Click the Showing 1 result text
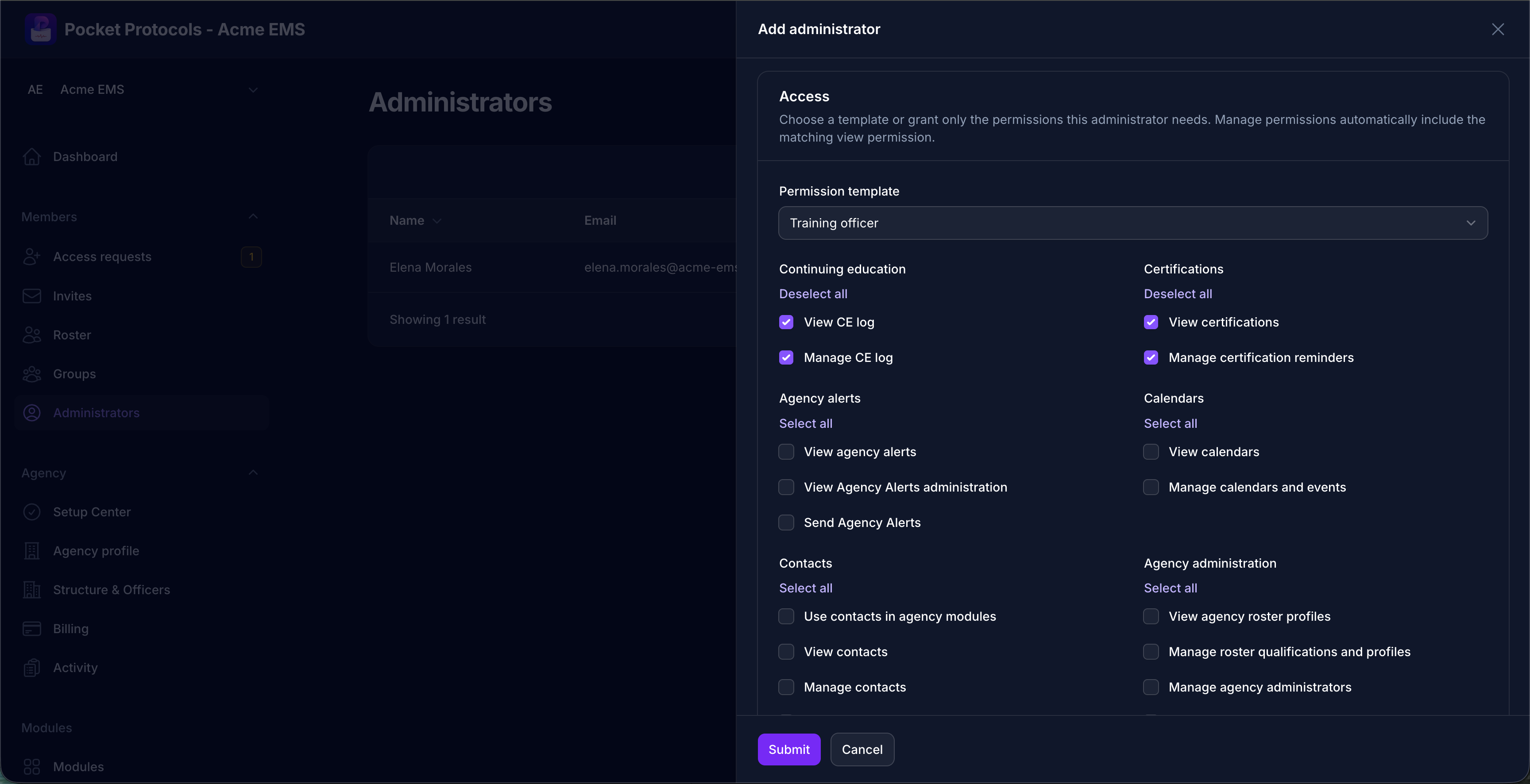 click(437, 319)
